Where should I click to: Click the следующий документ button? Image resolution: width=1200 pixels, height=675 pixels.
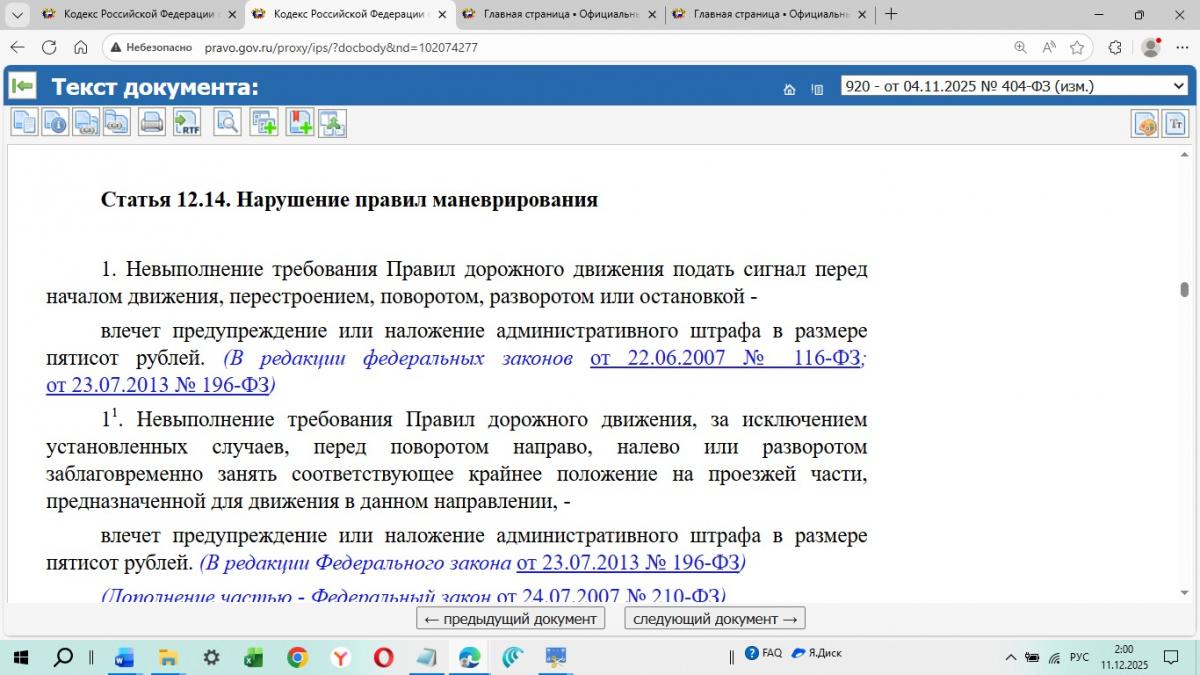pos(715,619)
